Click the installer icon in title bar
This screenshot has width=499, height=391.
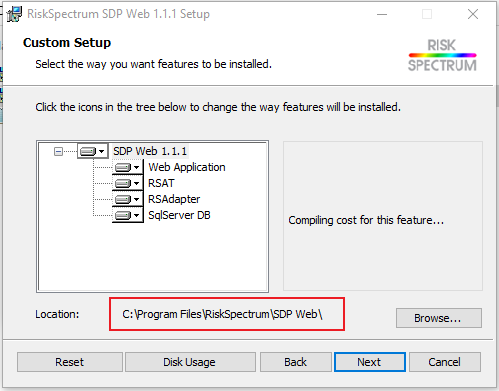pos(14,14)
